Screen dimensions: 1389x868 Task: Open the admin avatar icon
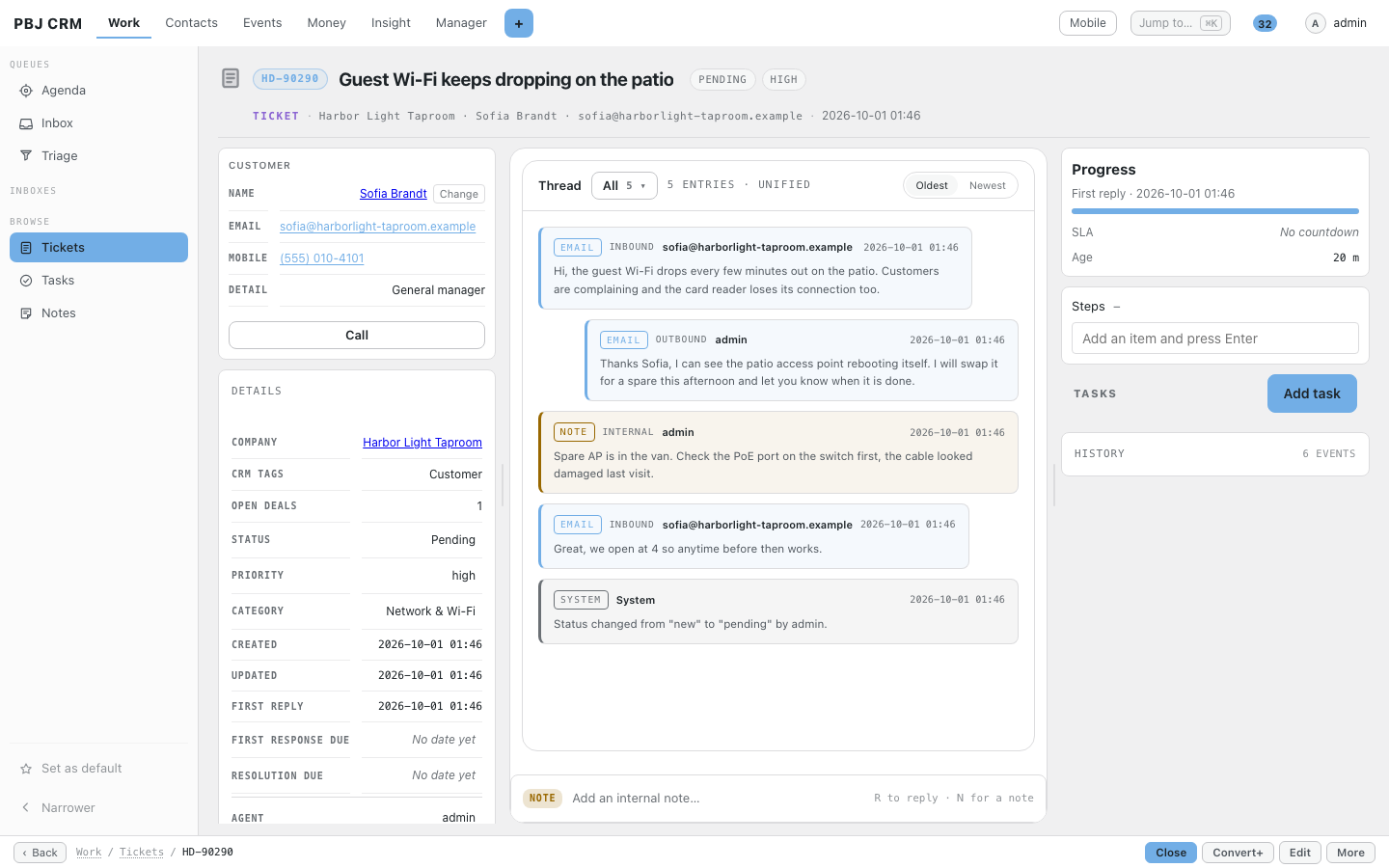tap(1315, 23)
